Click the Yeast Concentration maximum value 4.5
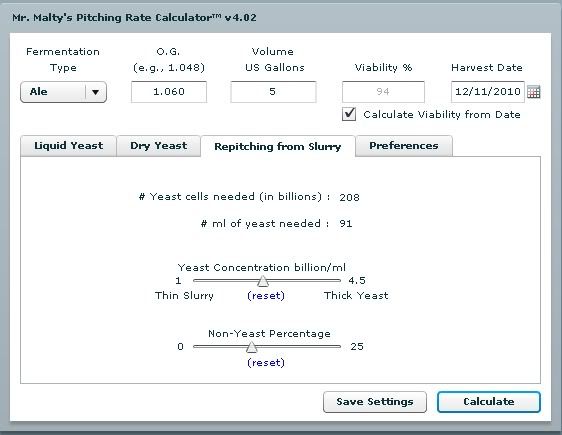The image size is (562, 435). [x=357, y=281]
